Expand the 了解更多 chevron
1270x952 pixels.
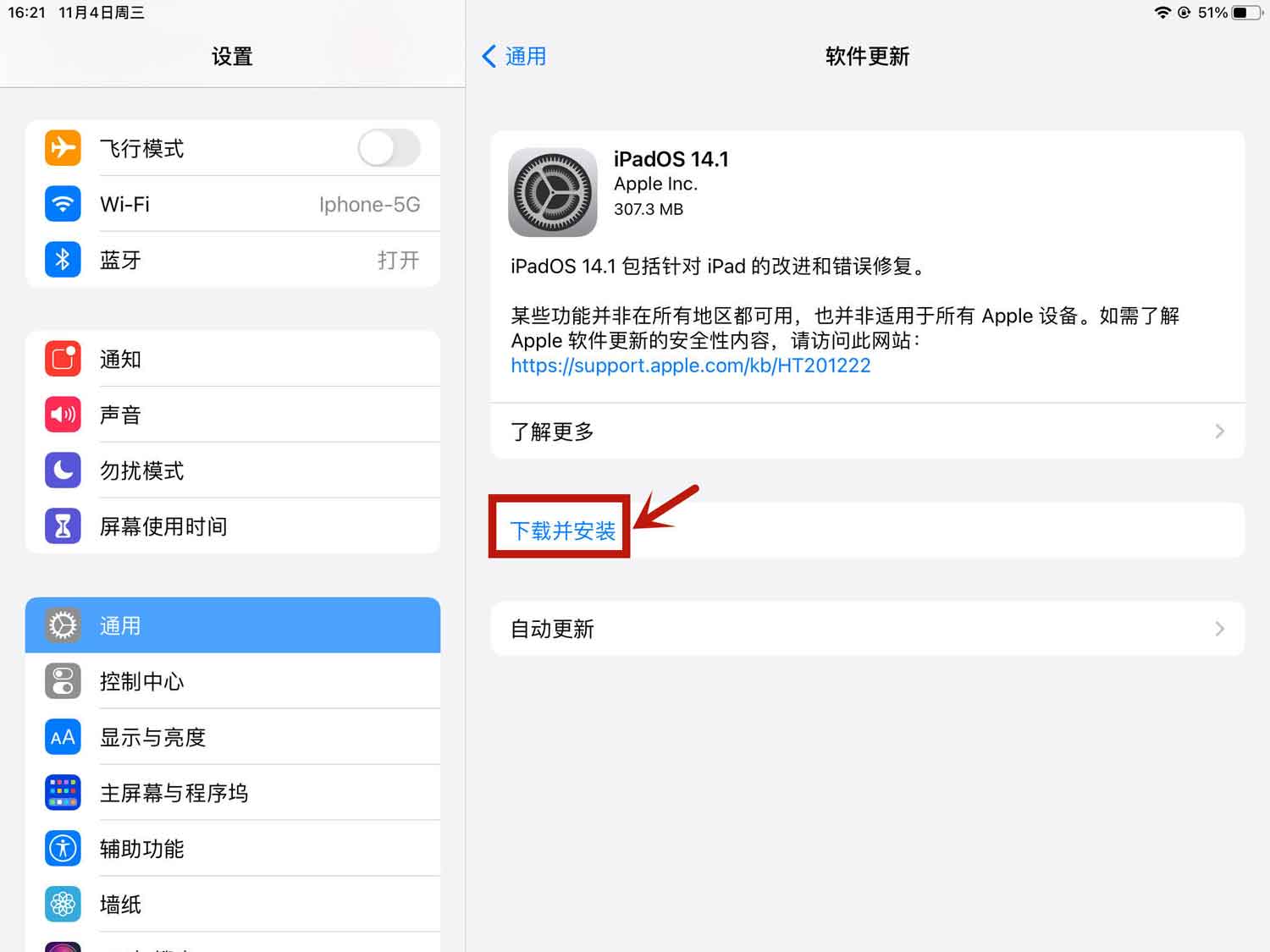pos(1219,432)
